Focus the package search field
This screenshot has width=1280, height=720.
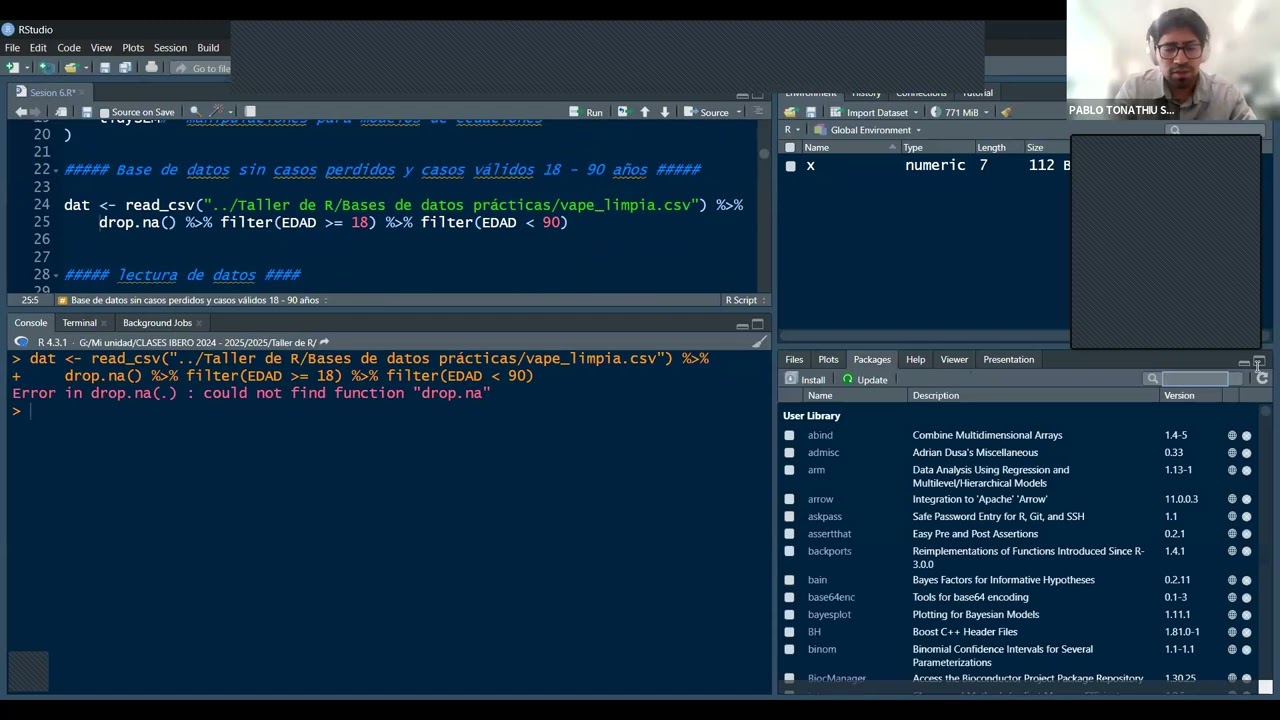[x=1195, y=379]
